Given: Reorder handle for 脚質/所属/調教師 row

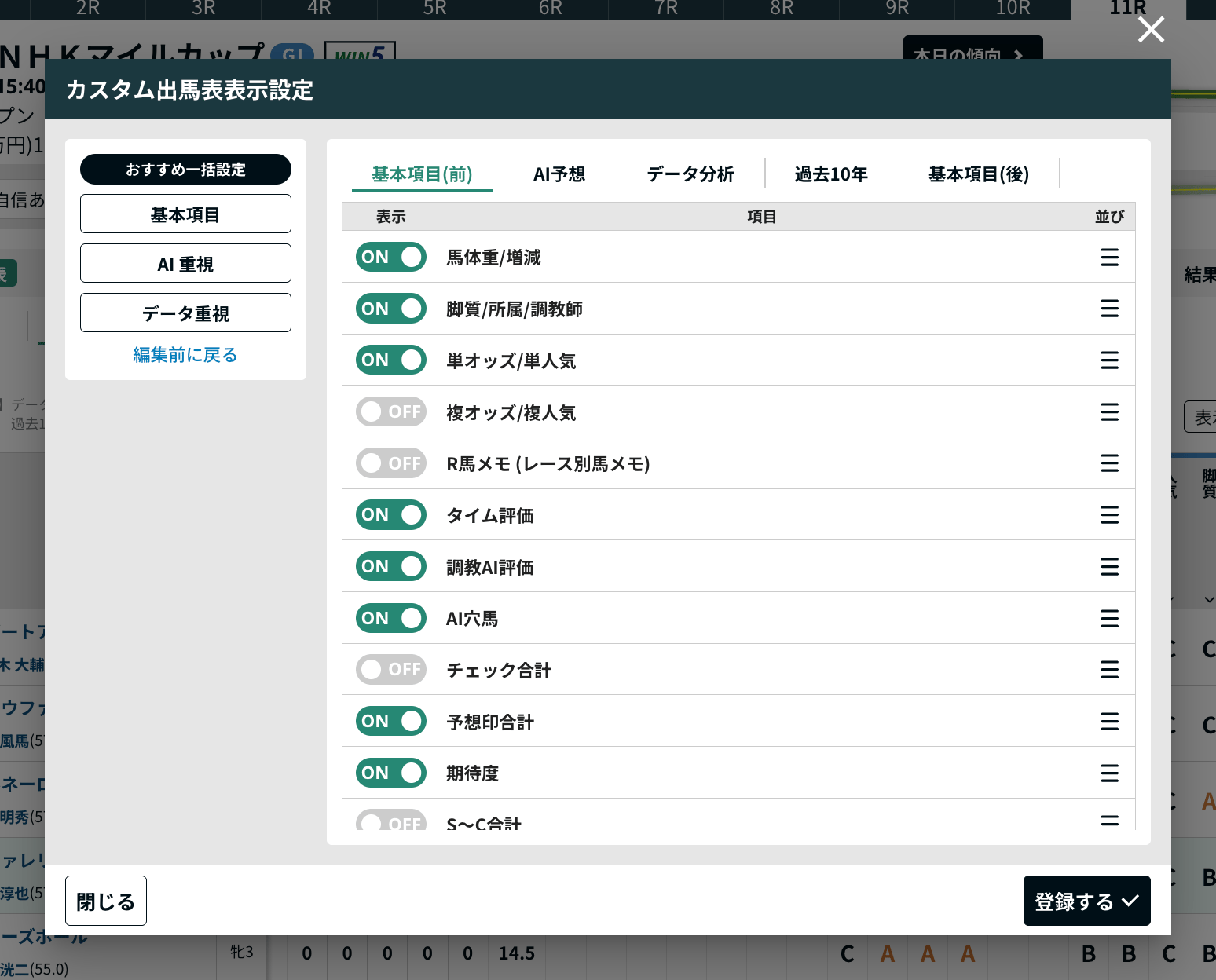Looking at the screenshot, I should (x=1109, y=309).
